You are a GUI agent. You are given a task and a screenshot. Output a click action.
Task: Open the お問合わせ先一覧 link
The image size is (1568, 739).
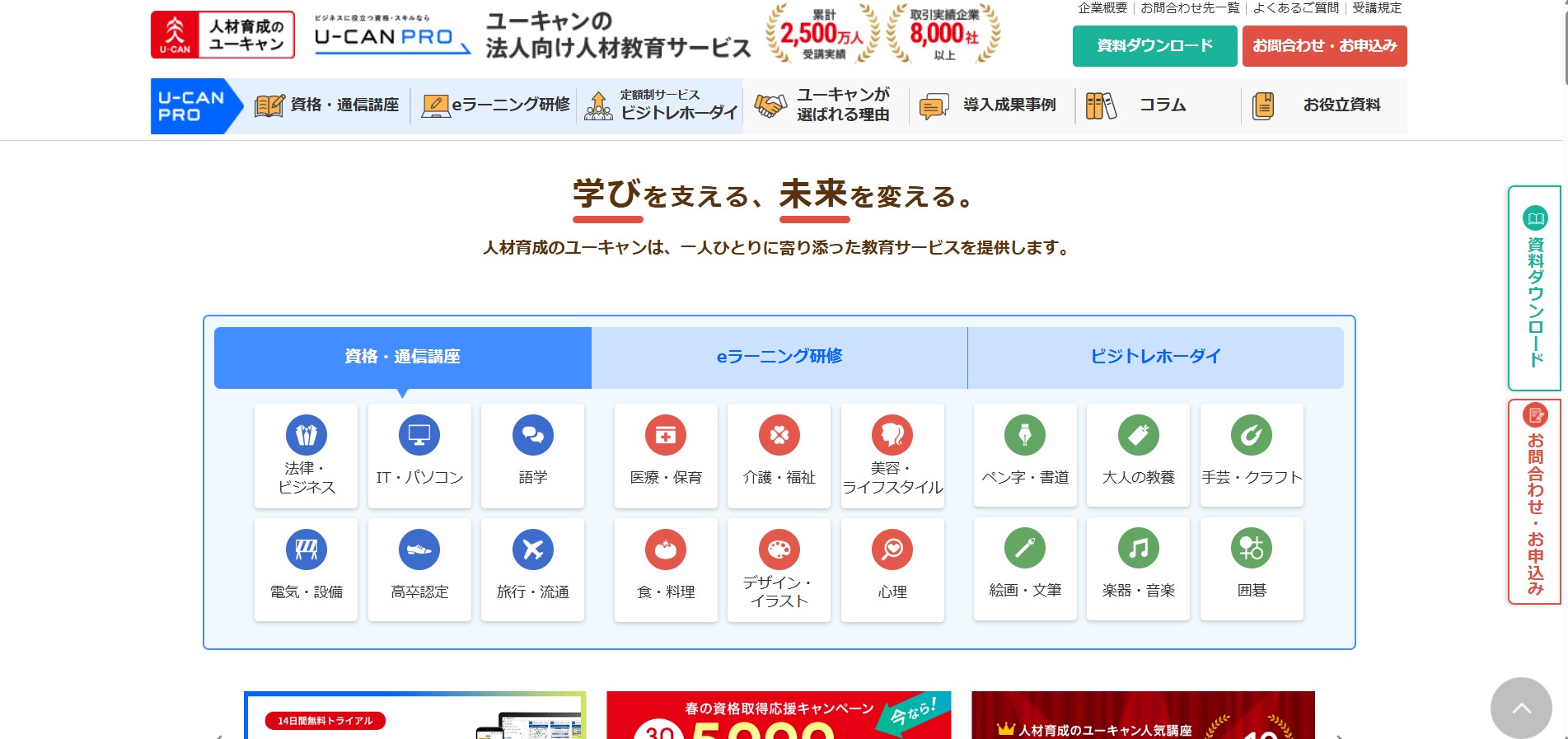[1190, 8]
